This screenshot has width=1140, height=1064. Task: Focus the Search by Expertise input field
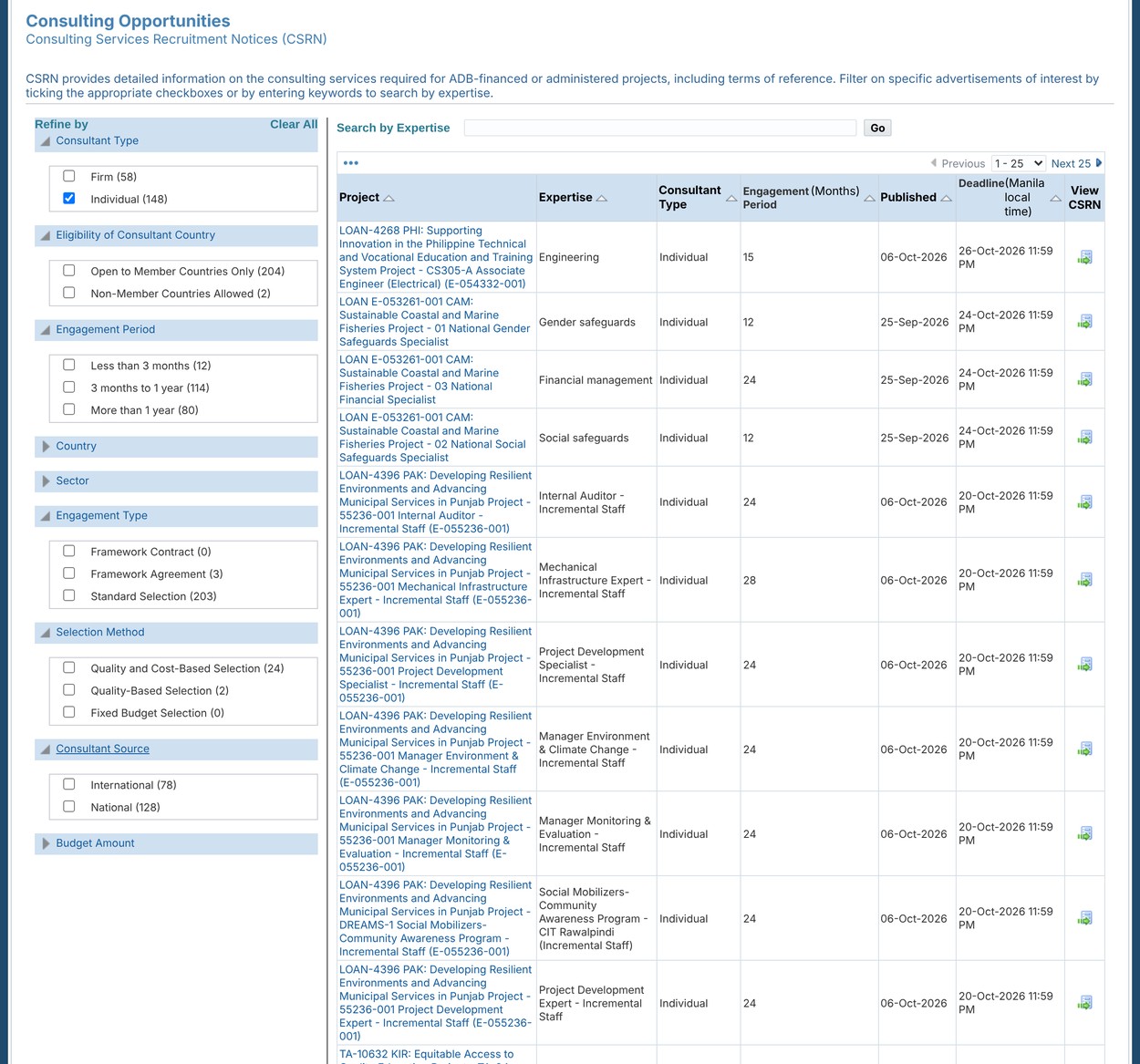coord(660,128)
